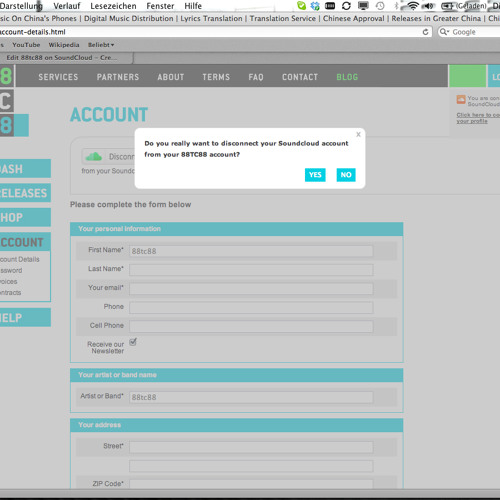Click the Cell Phone field
Viewport: 500px width, 500px height.
(x=251, y=327)
